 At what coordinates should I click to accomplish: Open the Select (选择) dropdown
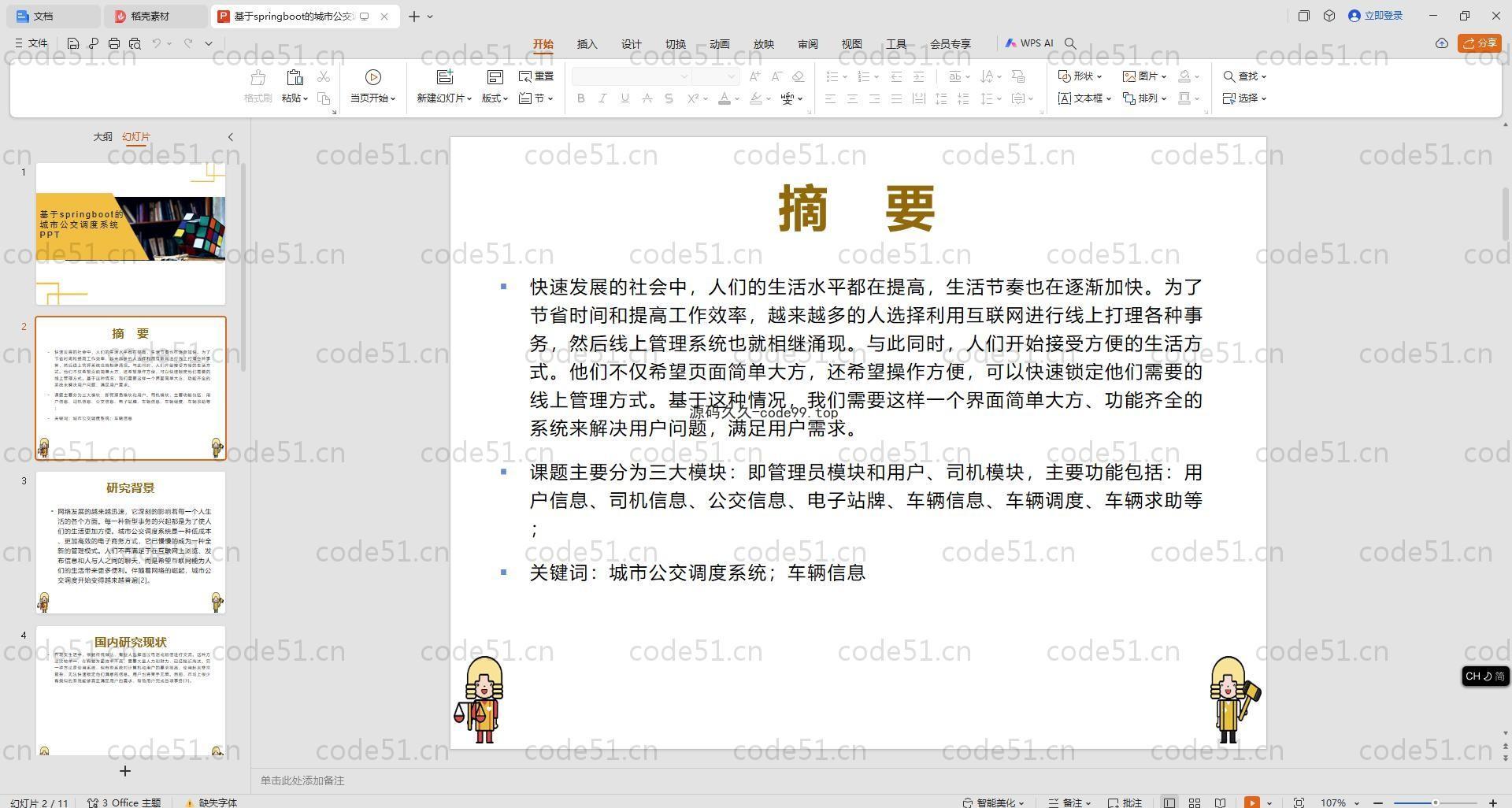pos(1244,98)
